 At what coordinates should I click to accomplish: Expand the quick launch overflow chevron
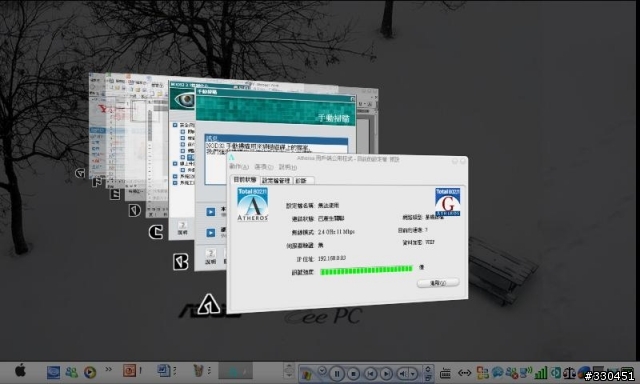click(x=108, y=370)
